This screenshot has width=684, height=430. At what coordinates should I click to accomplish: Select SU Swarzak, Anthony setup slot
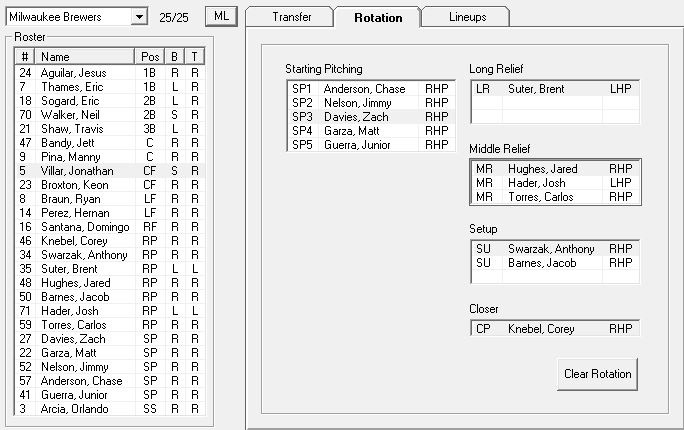click(x=555, y=249)
